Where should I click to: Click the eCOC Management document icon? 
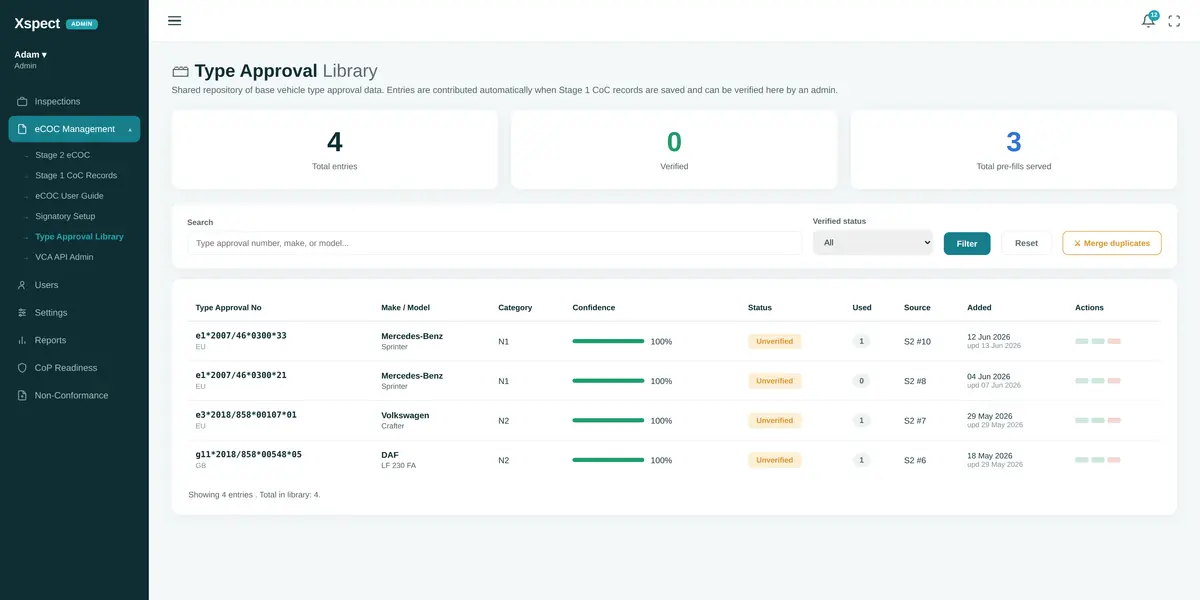[22, 129]
